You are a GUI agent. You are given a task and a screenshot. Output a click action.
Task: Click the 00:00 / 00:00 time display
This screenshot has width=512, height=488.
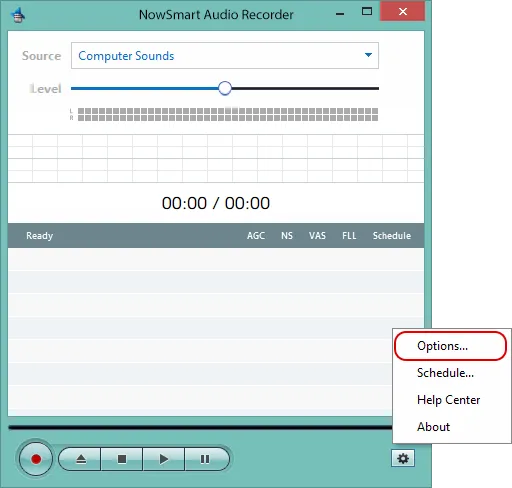(x=216, y=203)
